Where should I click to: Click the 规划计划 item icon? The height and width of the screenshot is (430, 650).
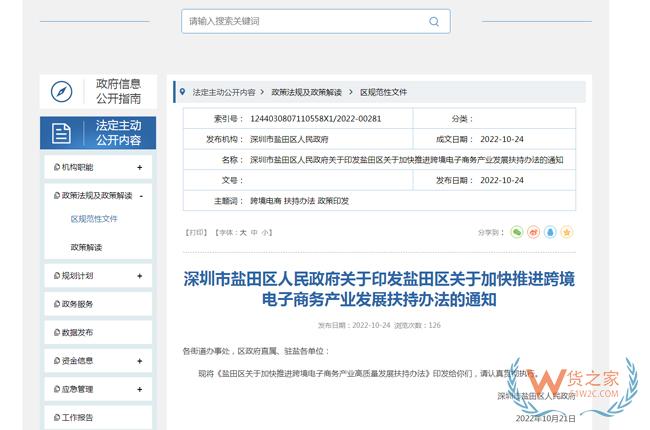pyautogui.click(x=57, y=276)
